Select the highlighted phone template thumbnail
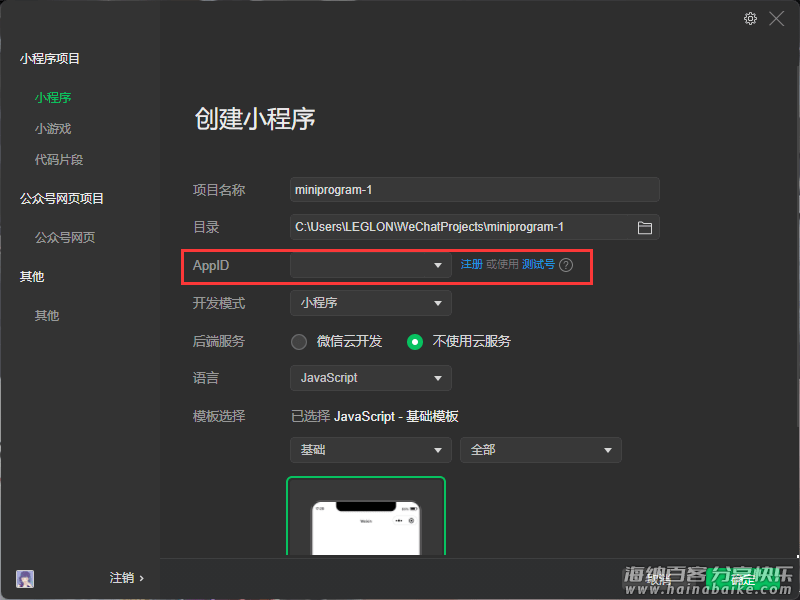 (366, 516)
